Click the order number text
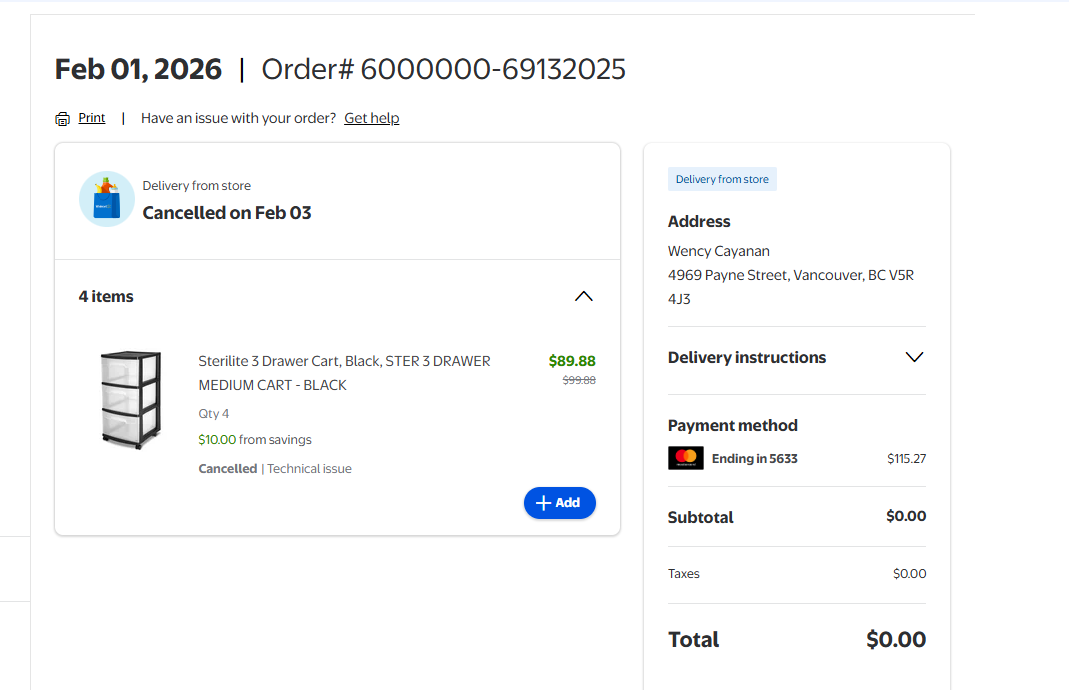The image size is (1069, 690). [443, 69]
